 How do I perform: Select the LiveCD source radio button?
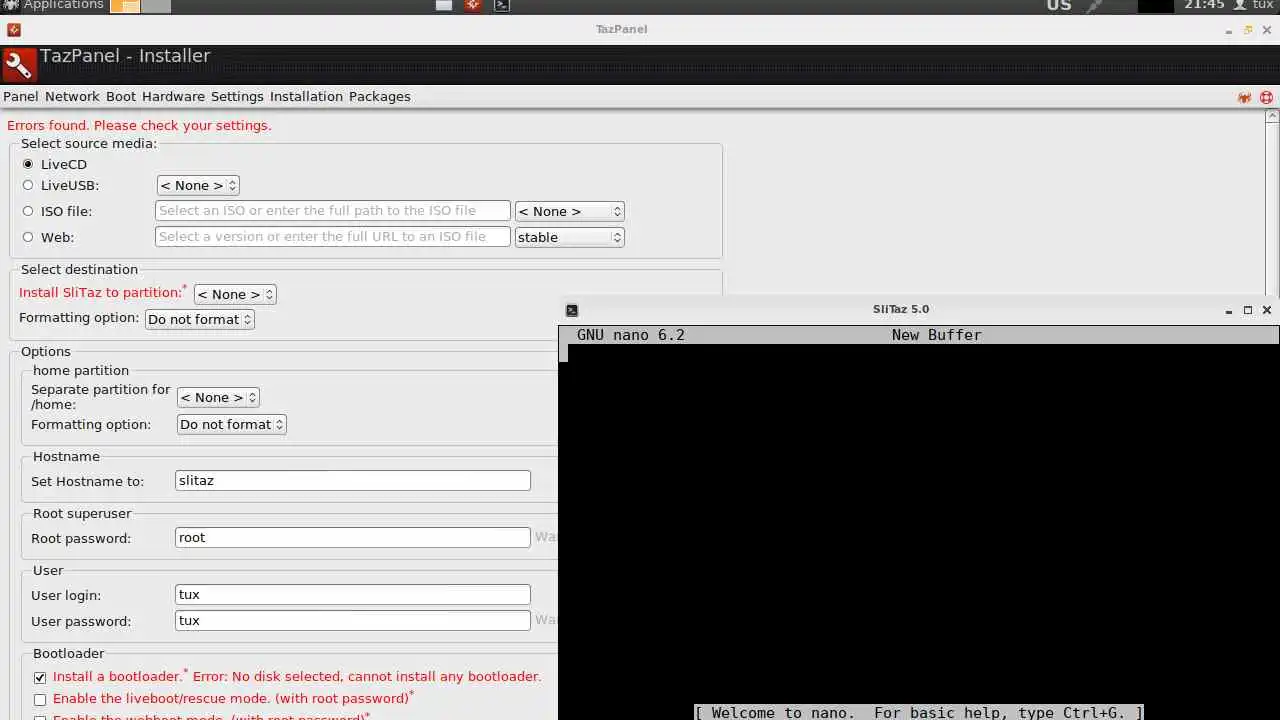click(28, 164)
